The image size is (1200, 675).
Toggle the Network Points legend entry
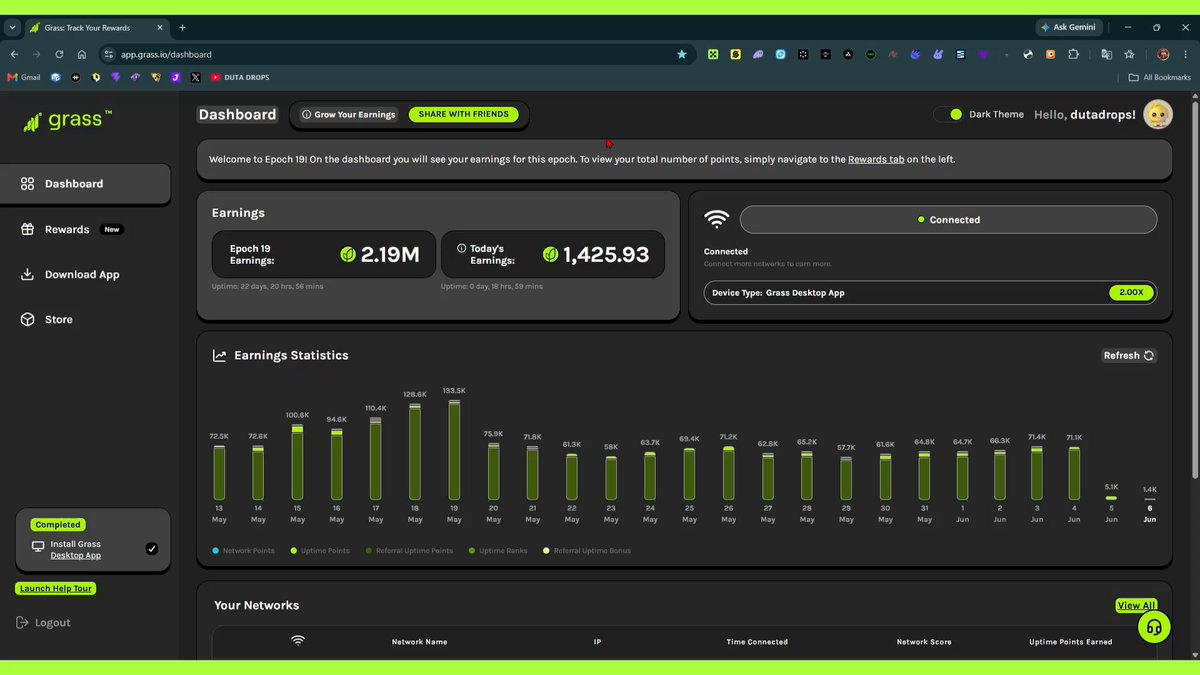coord(243,551)
